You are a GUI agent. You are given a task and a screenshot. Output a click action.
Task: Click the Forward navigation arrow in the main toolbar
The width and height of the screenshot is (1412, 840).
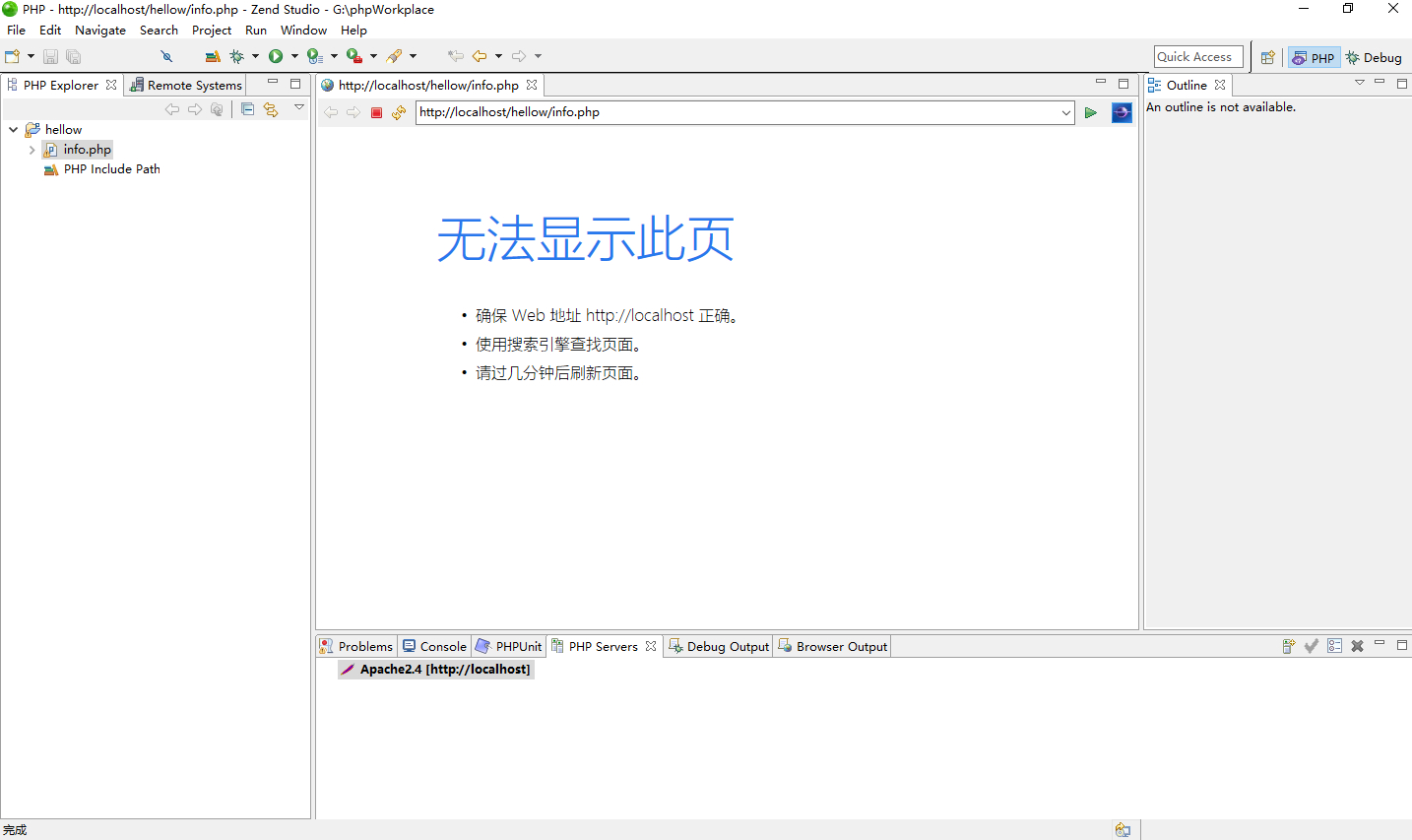point(519,56)
